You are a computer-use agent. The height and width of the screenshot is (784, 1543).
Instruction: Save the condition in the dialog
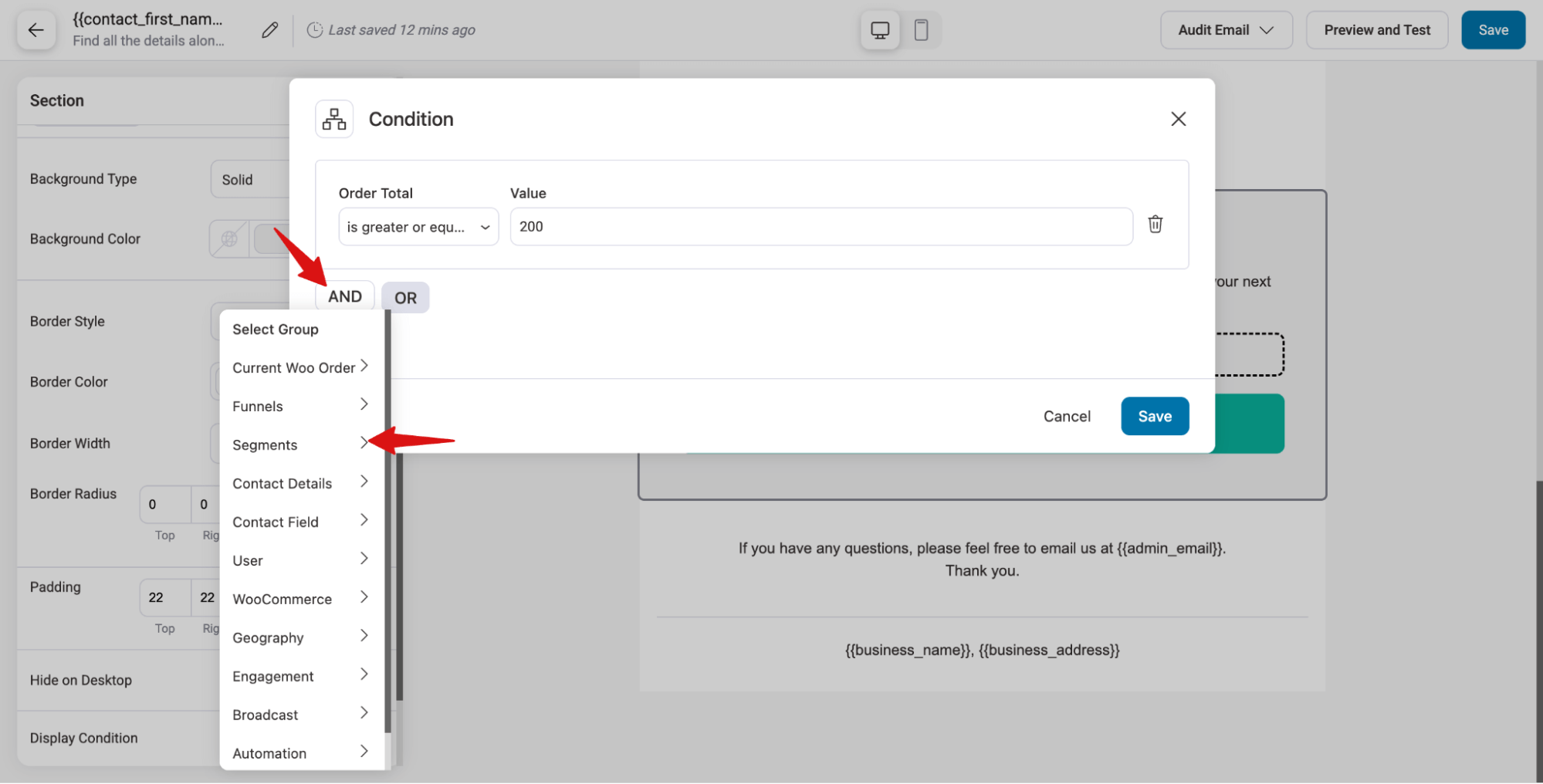coord(1154,416)
